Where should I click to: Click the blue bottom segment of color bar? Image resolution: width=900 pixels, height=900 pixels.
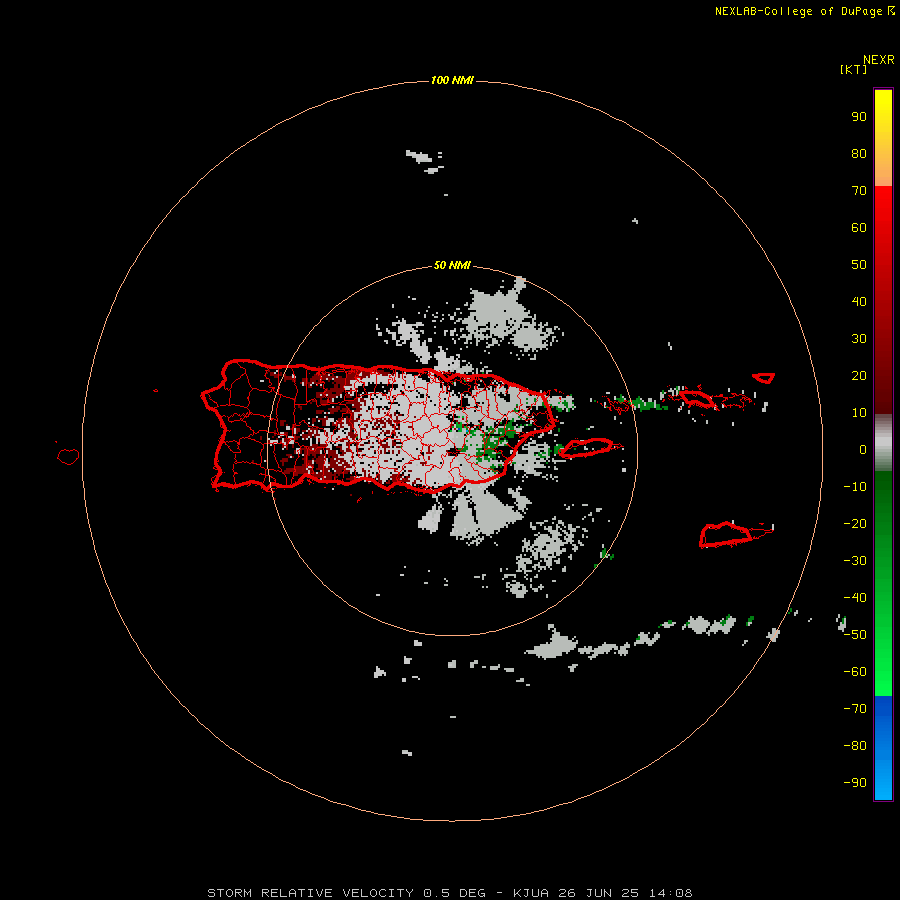point(883,748)
